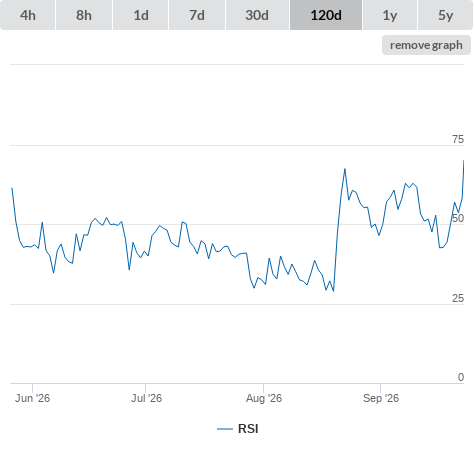Image resolution: width=474 pixels, height=455 pixels.
Task: Click the 25 y-axis label
Action: point(458,298)
